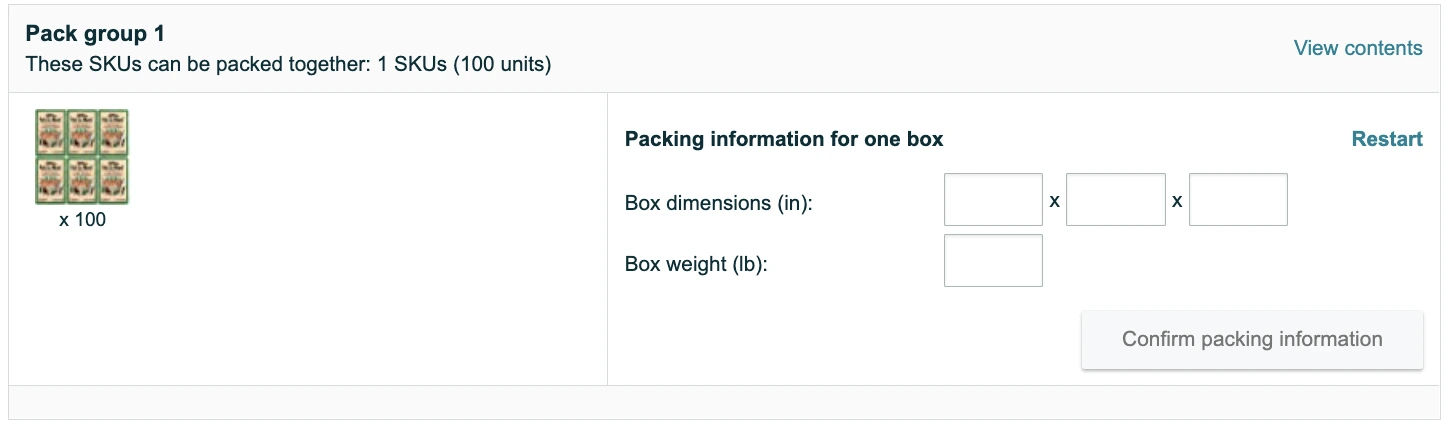Click the Box weight (lb) label
Viewport: 1452px width, 430px height.
(695, 265)
